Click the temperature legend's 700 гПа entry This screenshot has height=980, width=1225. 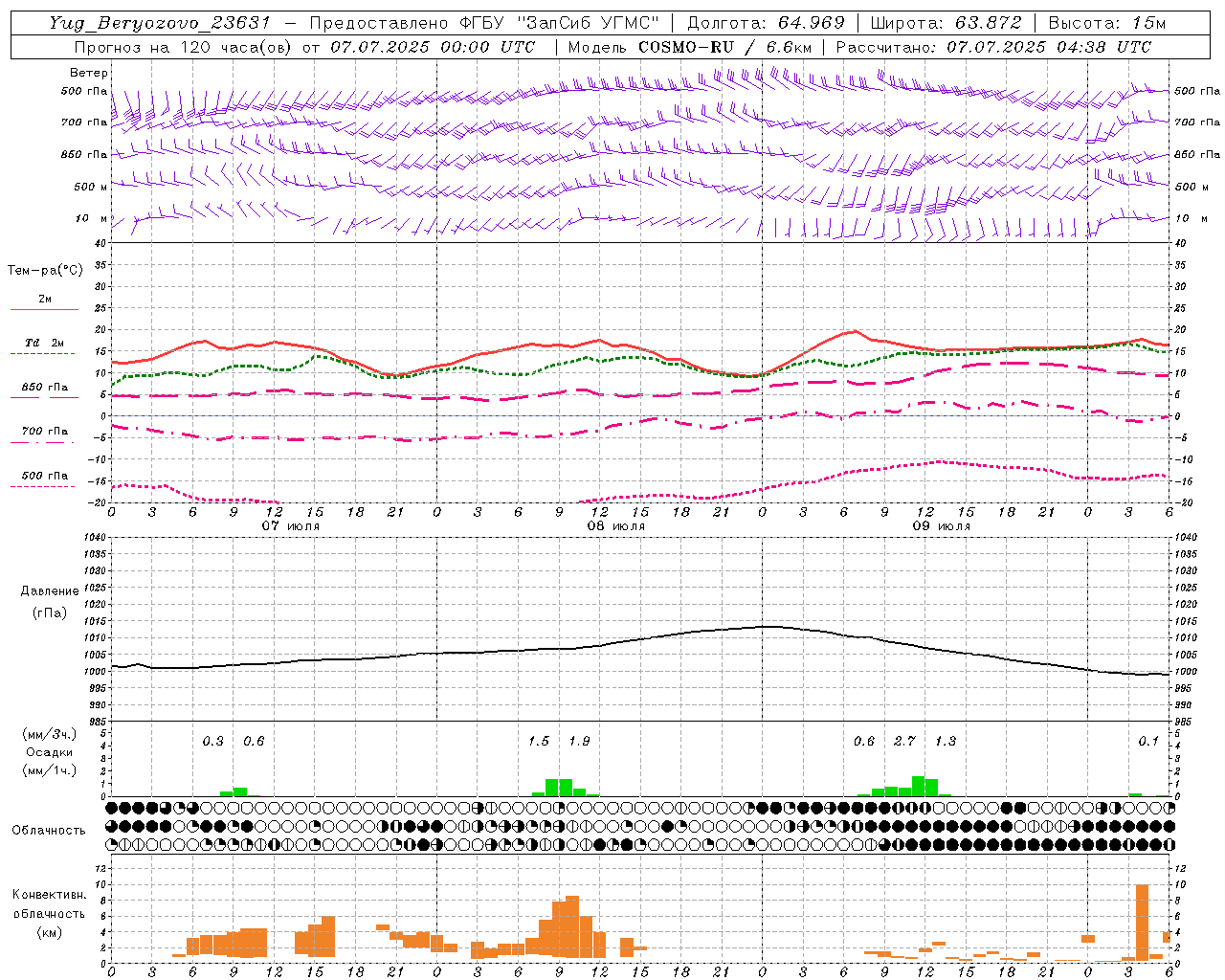[44, 431]
